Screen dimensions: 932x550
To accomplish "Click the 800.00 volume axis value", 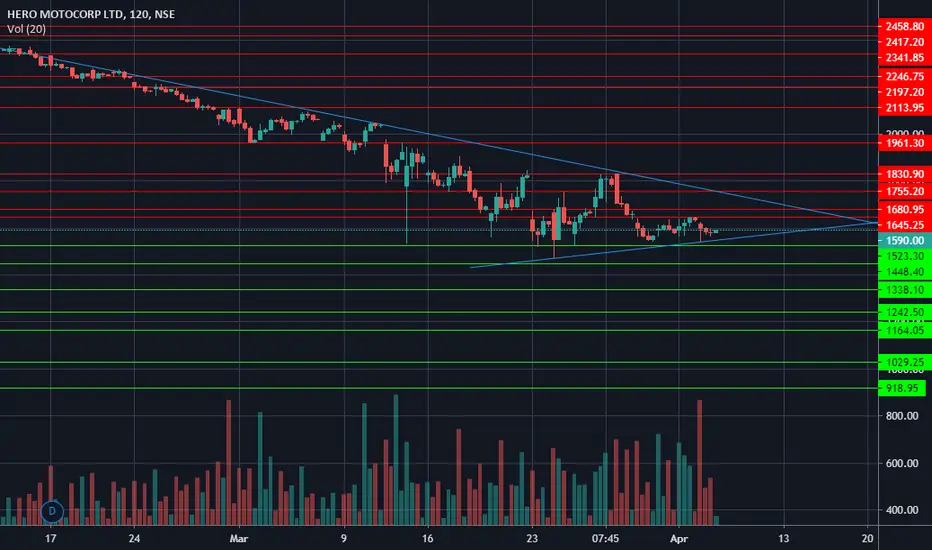I will click(902, 416).
